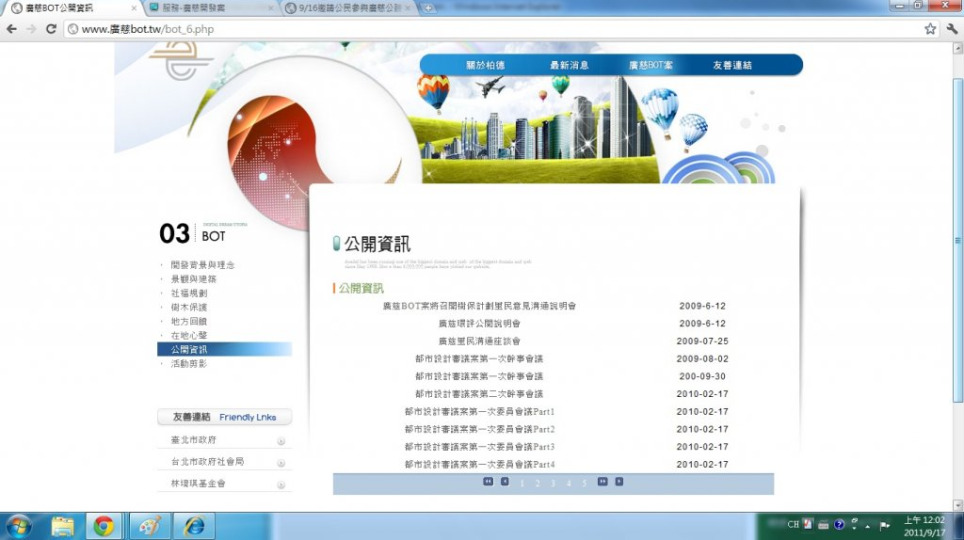
Task: Click the arrow beside 台北市政府社會局 link
Action: point(281,463)
